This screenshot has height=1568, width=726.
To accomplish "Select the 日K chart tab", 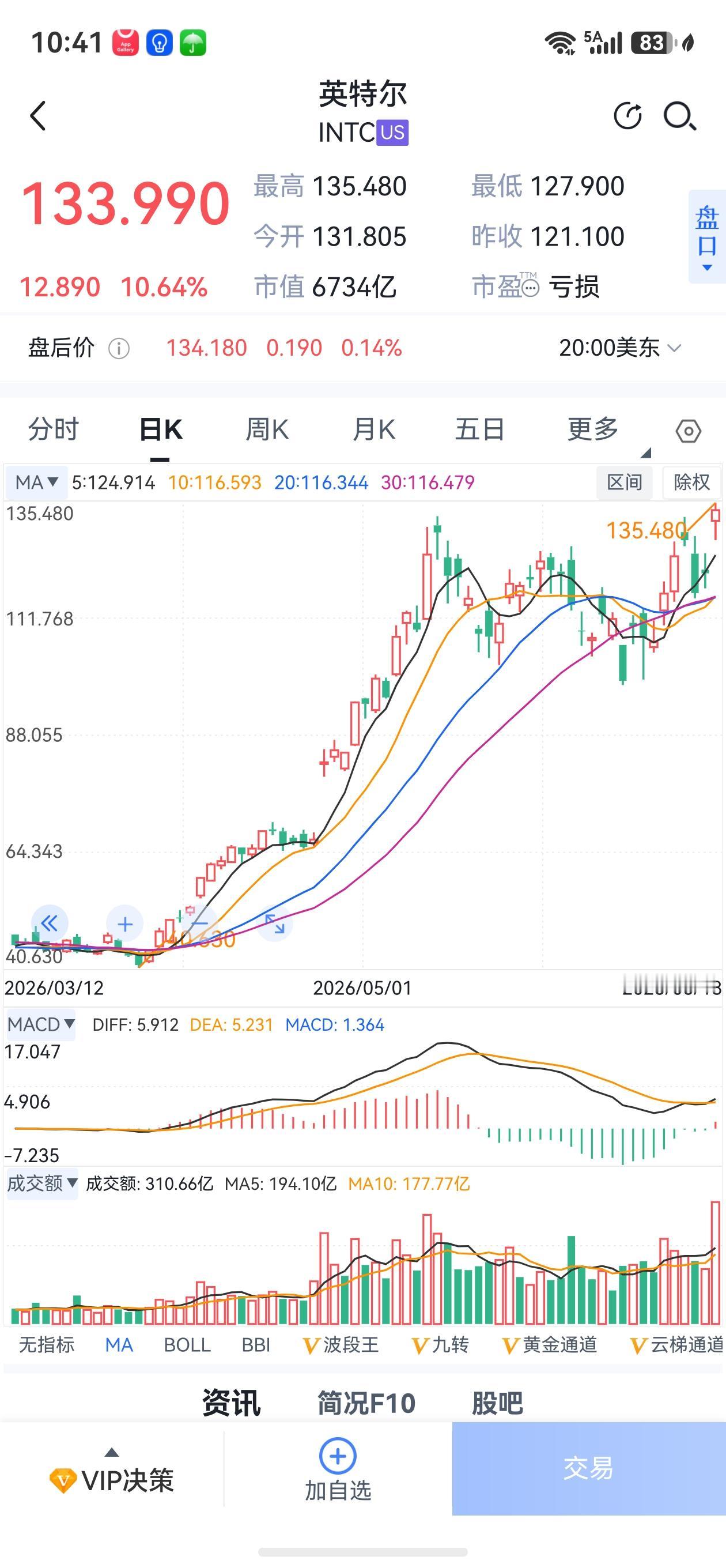I will point(161,429).
